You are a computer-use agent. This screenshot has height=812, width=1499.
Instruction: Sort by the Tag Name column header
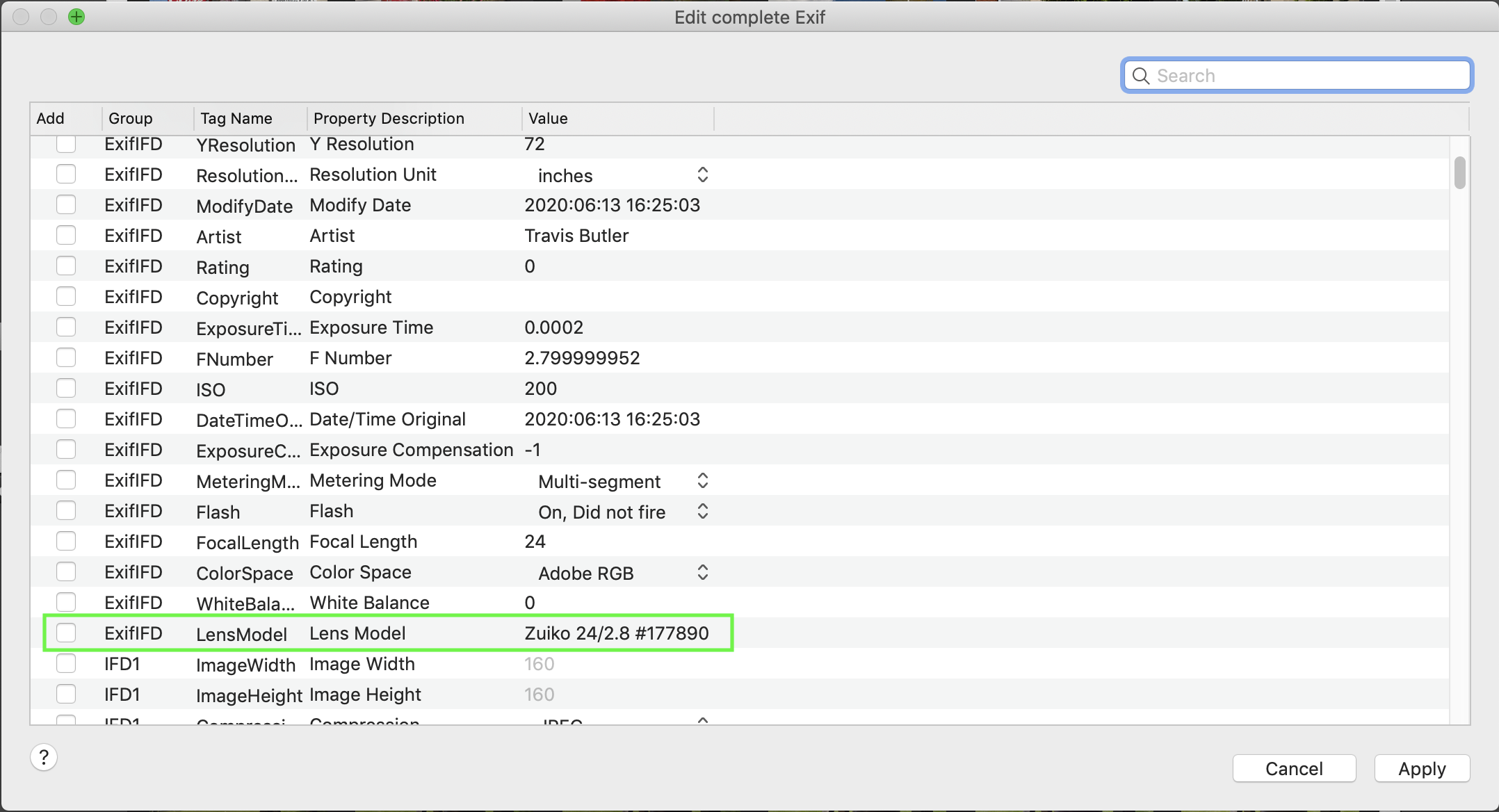[x=250, y=118]
